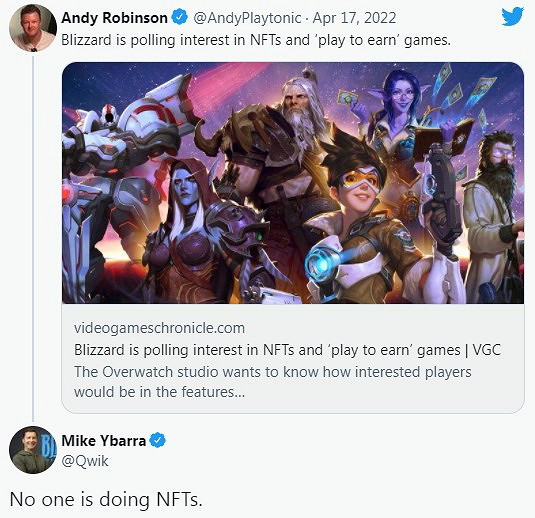Open Mike Ybarra's profile avatar
The height and width of the screenshot is (518, 535).
pos(33,450)
